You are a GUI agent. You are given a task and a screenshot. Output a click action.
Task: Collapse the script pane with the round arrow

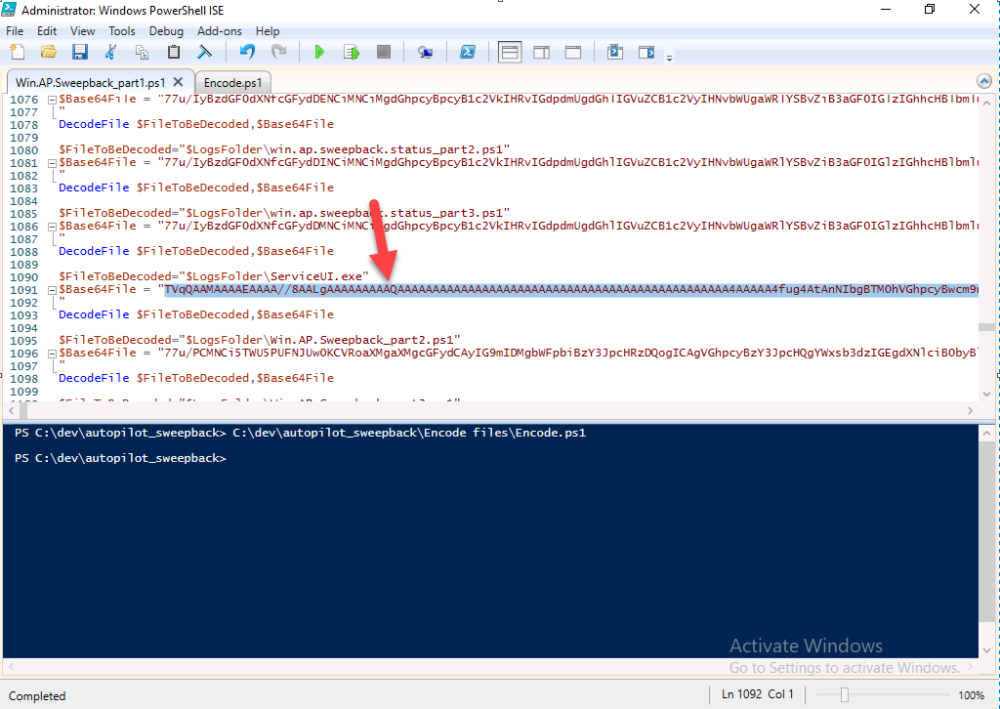click(984, 81)
